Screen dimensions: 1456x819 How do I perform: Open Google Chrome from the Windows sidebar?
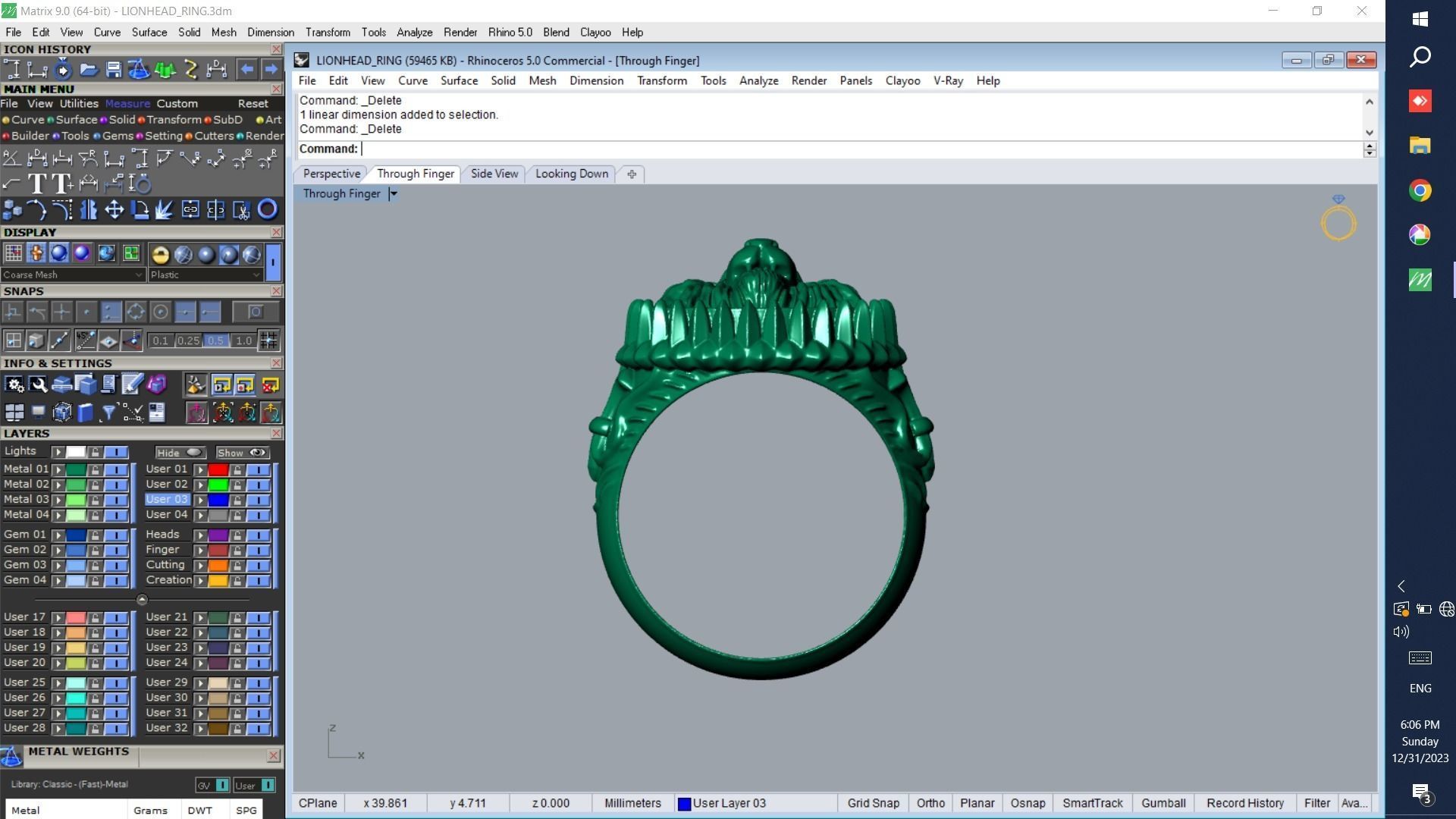(1420, 190)
